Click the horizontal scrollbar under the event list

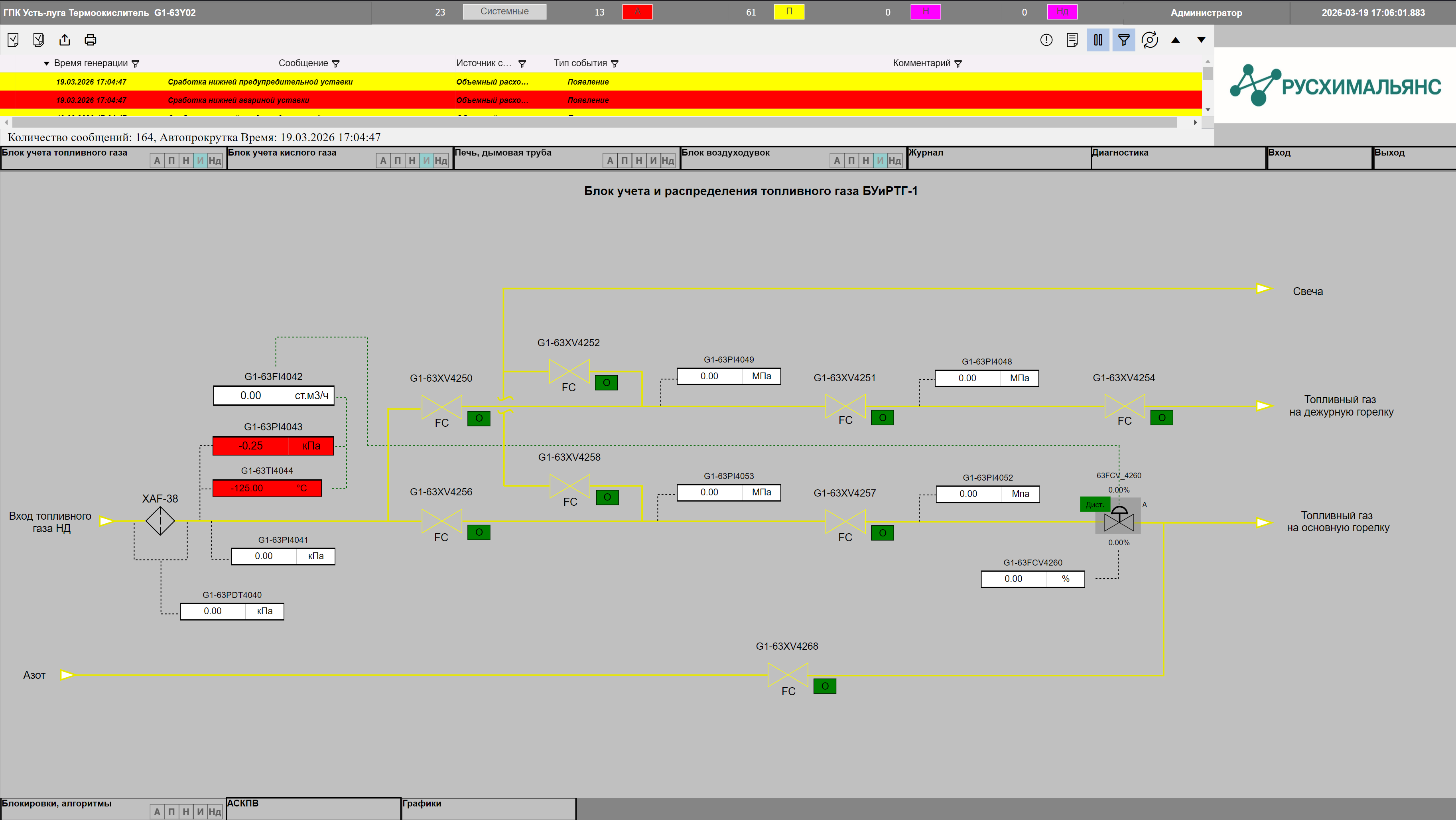595,122
